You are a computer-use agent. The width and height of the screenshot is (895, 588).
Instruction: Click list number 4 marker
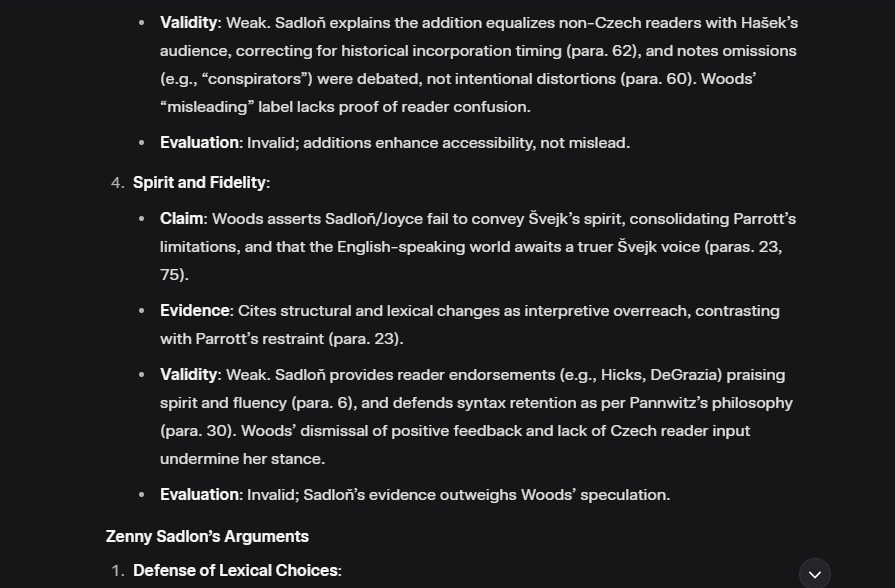point(117,182)
